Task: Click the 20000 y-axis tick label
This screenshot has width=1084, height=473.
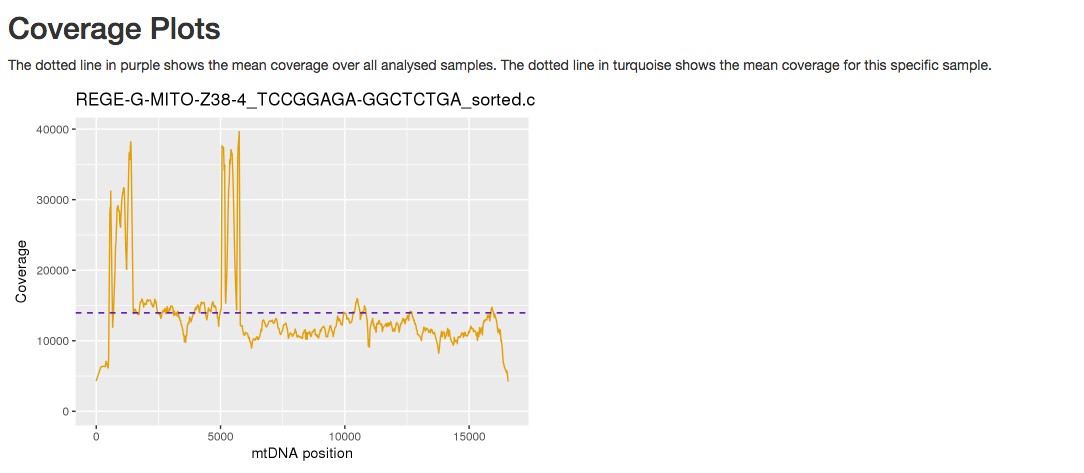Action: (53, 270)
